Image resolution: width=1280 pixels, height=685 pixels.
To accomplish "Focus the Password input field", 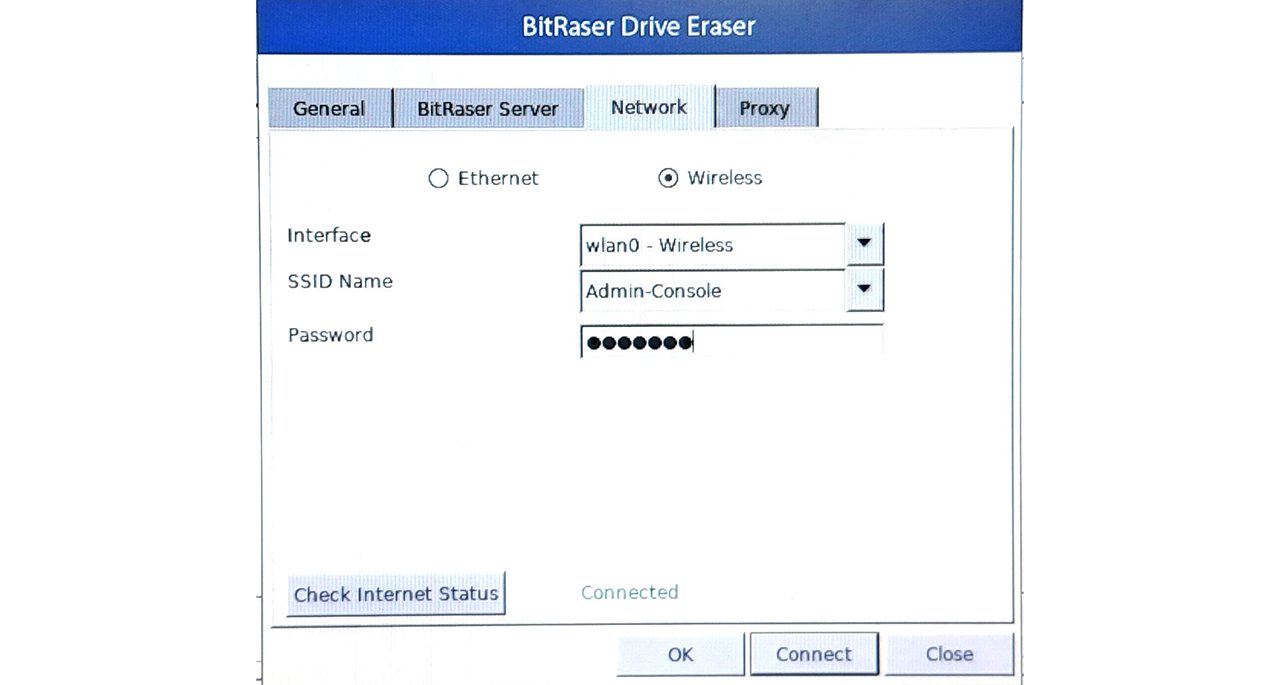I will point(731,342).
